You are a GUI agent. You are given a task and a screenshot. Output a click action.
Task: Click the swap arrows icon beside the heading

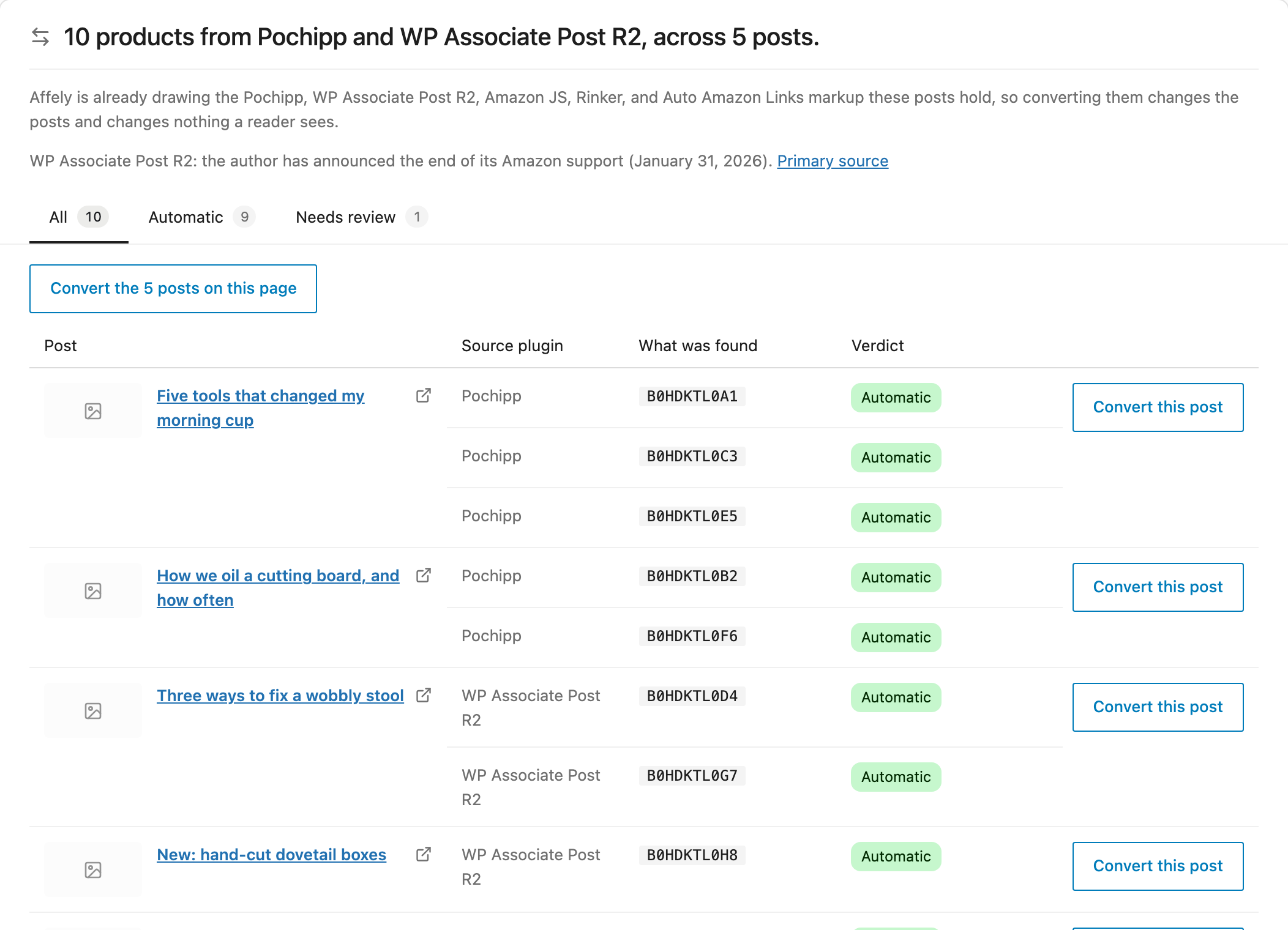[40, 37]
